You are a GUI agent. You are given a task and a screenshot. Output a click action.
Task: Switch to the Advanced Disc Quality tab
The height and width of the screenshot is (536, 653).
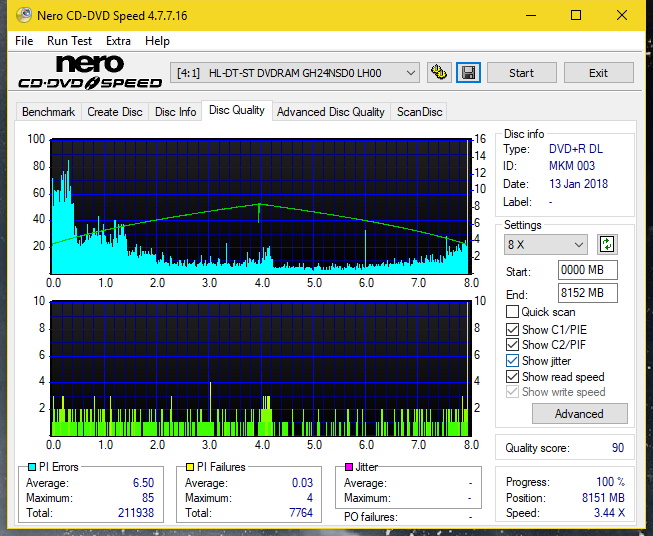(x=331, y=112)
